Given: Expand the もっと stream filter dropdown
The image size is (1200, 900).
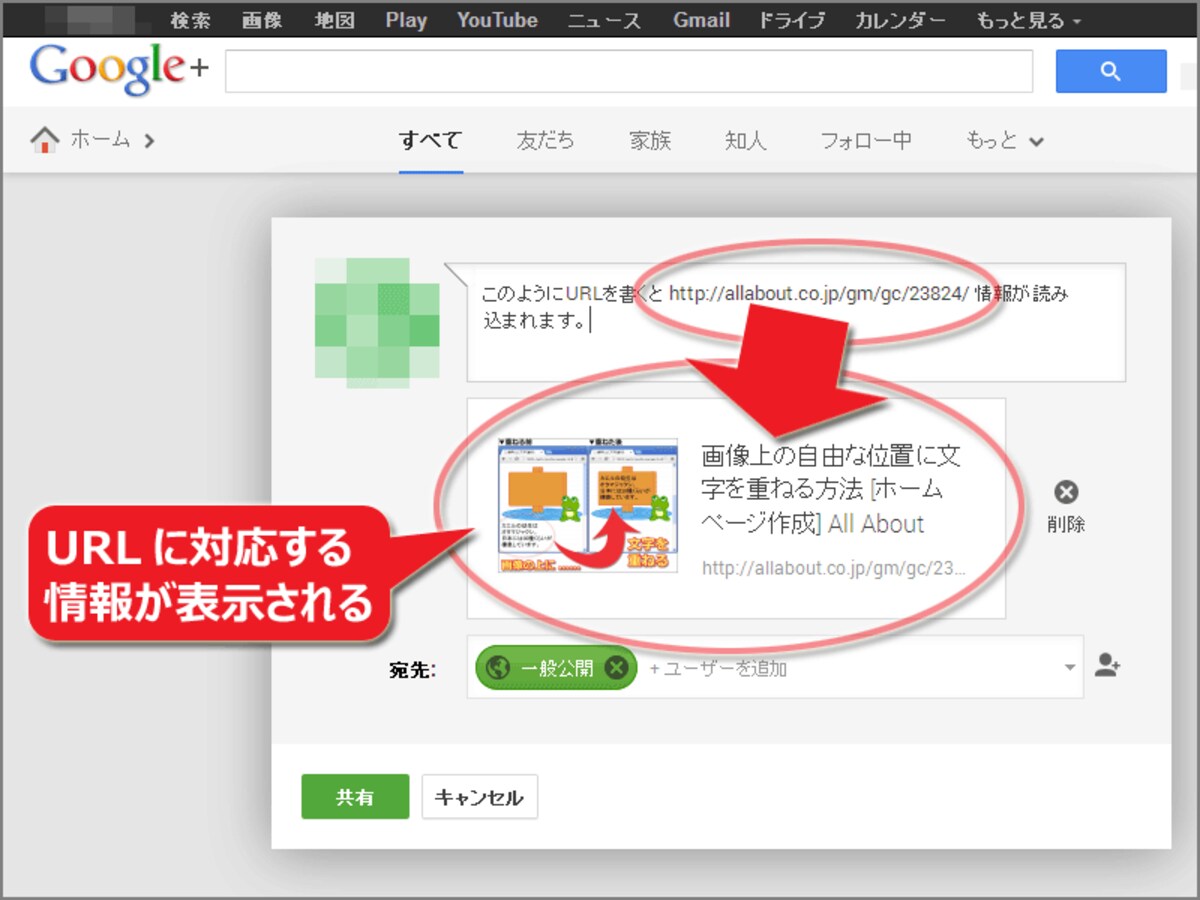Looking at the screenshot, I should (x=1005, y=140).
